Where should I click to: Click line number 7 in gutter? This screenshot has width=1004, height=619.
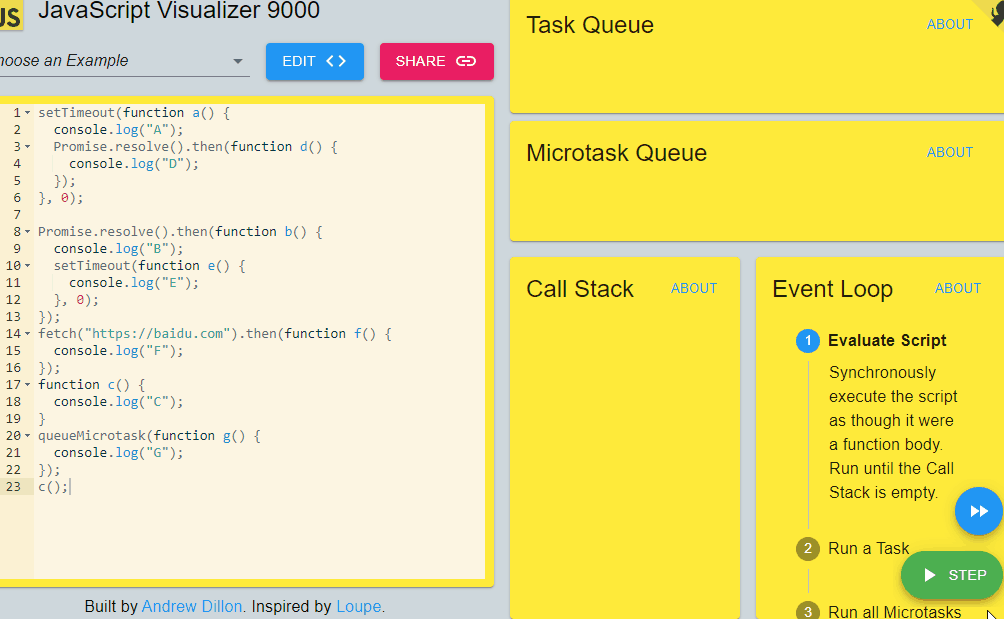pos(17,215)
